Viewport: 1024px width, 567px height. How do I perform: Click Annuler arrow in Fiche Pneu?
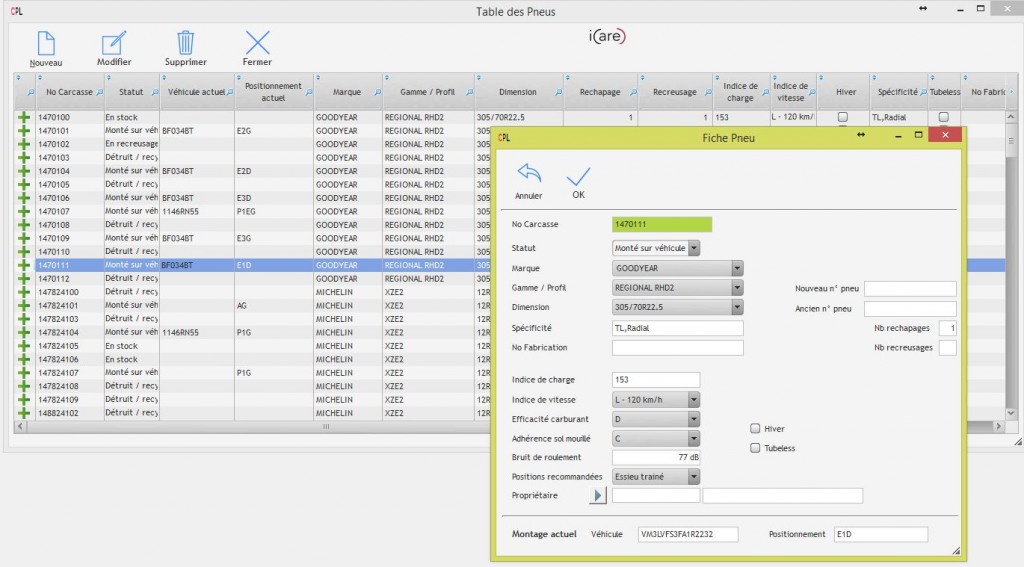coord(529,174)
